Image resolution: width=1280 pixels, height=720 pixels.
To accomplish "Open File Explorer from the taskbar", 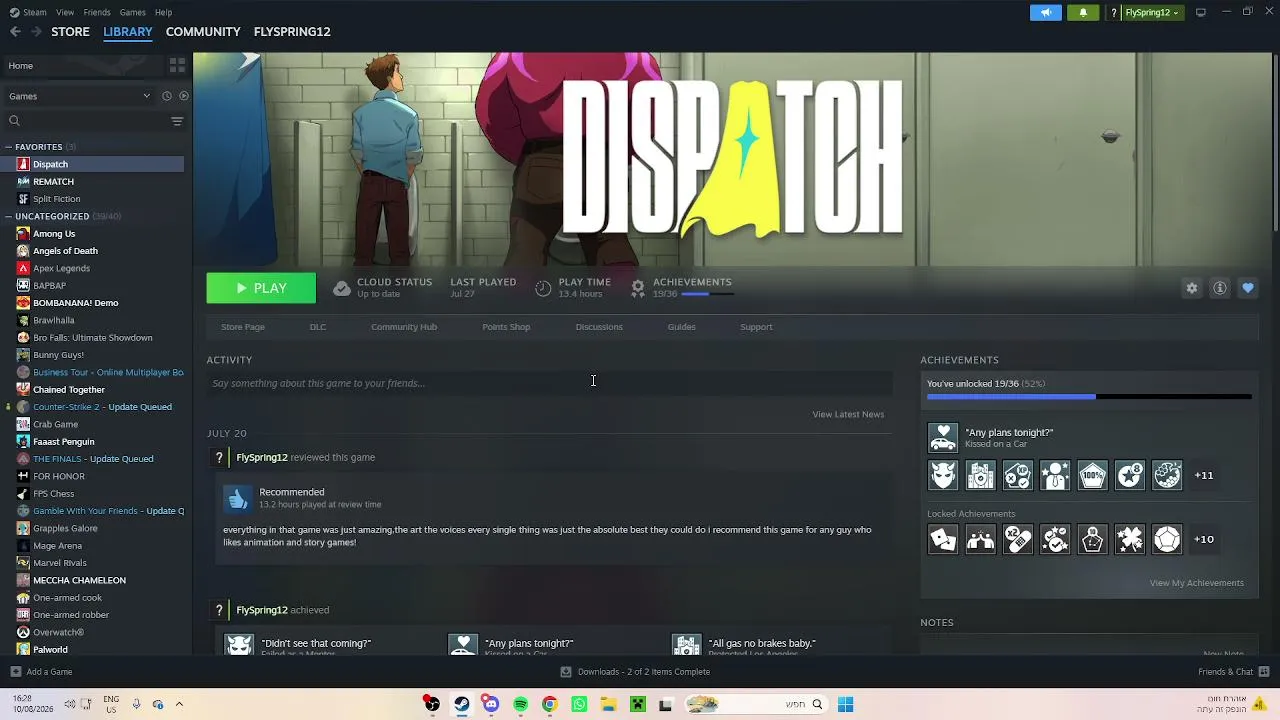I will point(608,704).
